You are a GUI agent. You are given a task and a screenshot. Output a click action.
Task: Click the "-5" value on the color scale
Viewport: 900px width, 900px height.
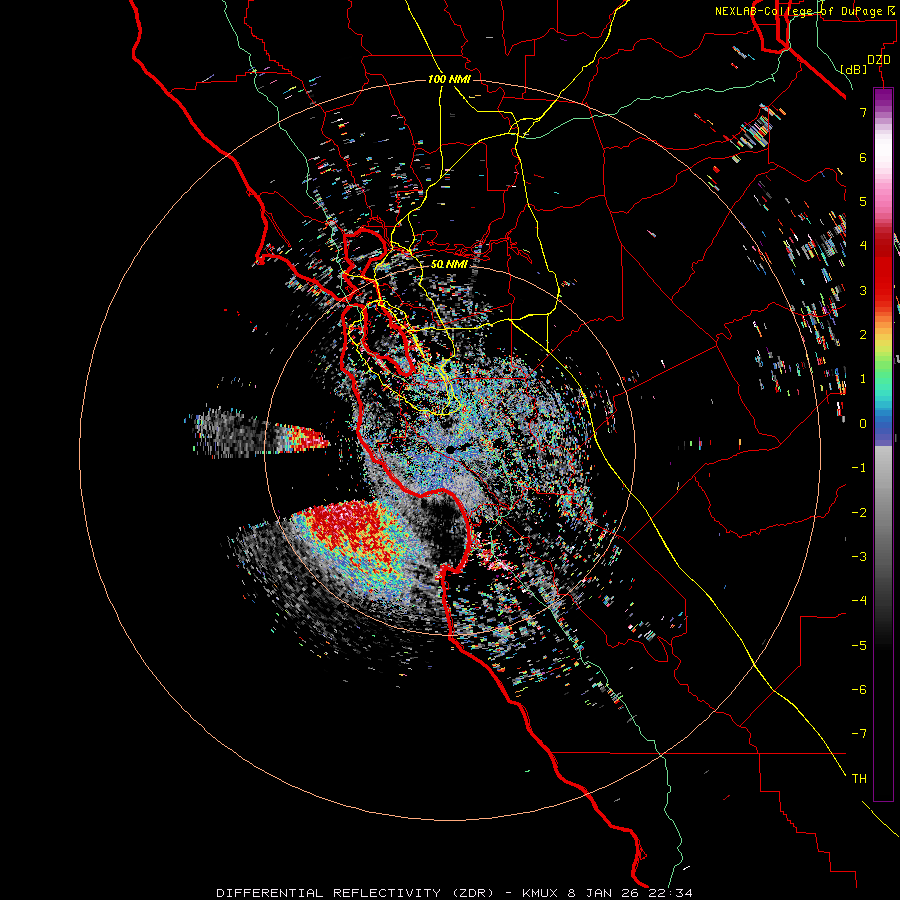tap(859, 646)
